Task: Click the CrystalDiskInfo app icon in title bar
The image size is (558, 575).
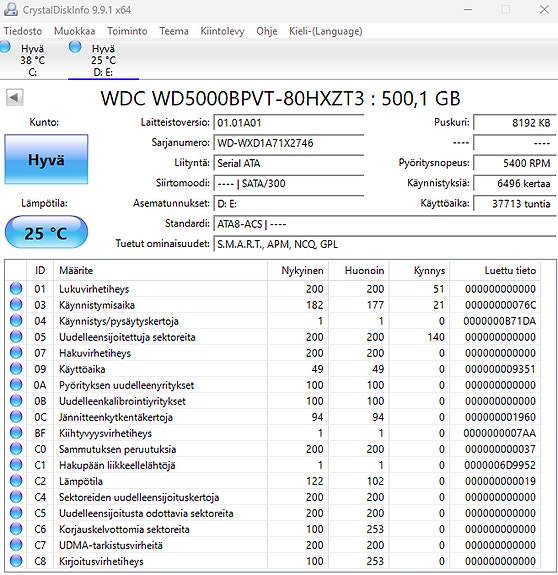Action: [11, 9]
